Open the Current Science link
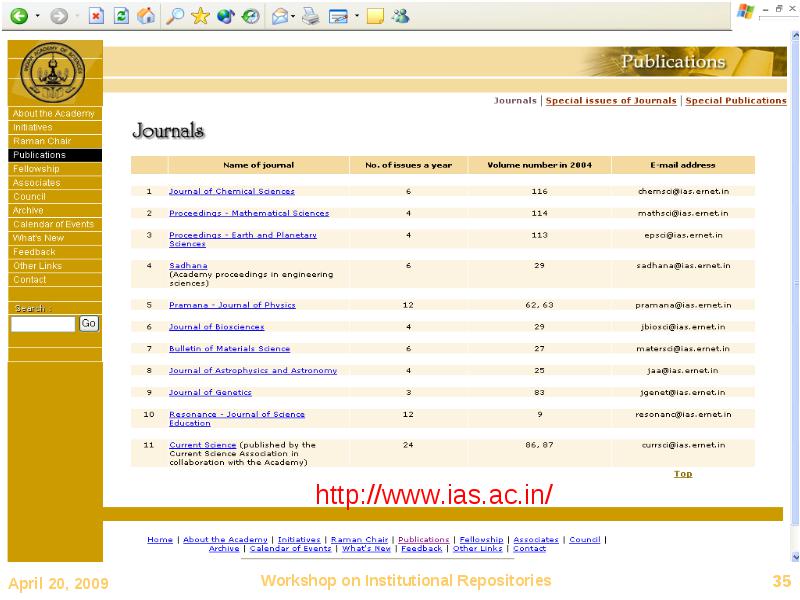This screenshot has height=600, width=800. click(203, 445)
